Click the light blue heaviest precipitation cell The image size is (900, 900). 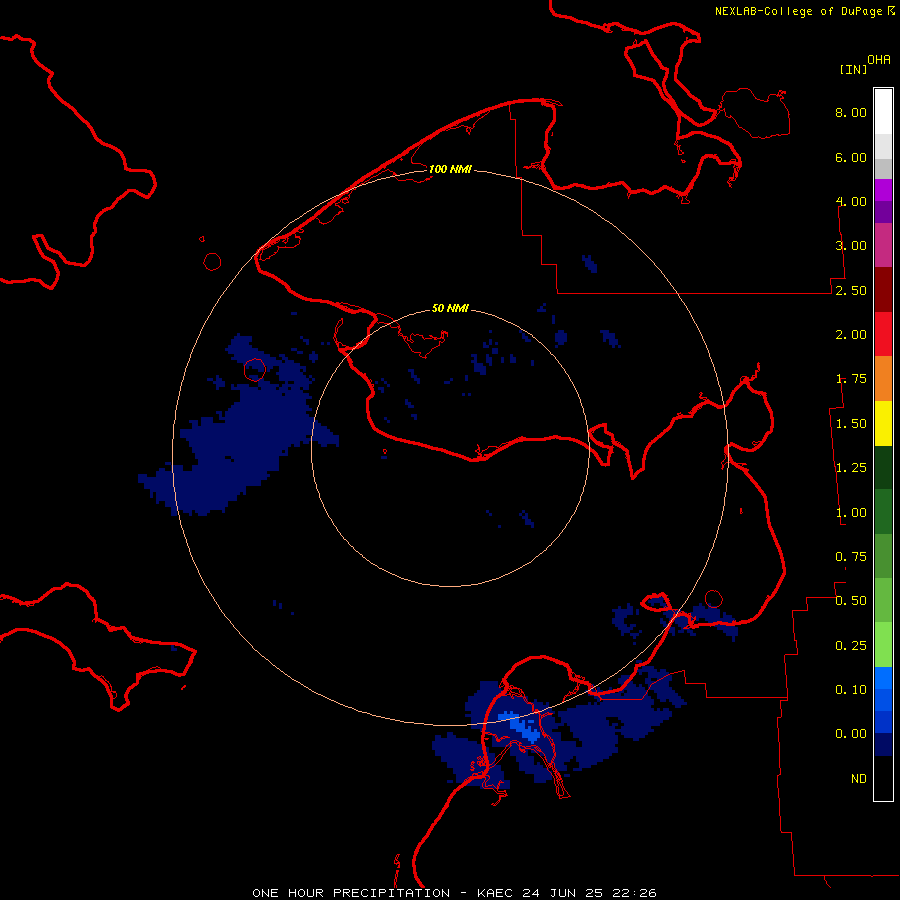[522, 727]
